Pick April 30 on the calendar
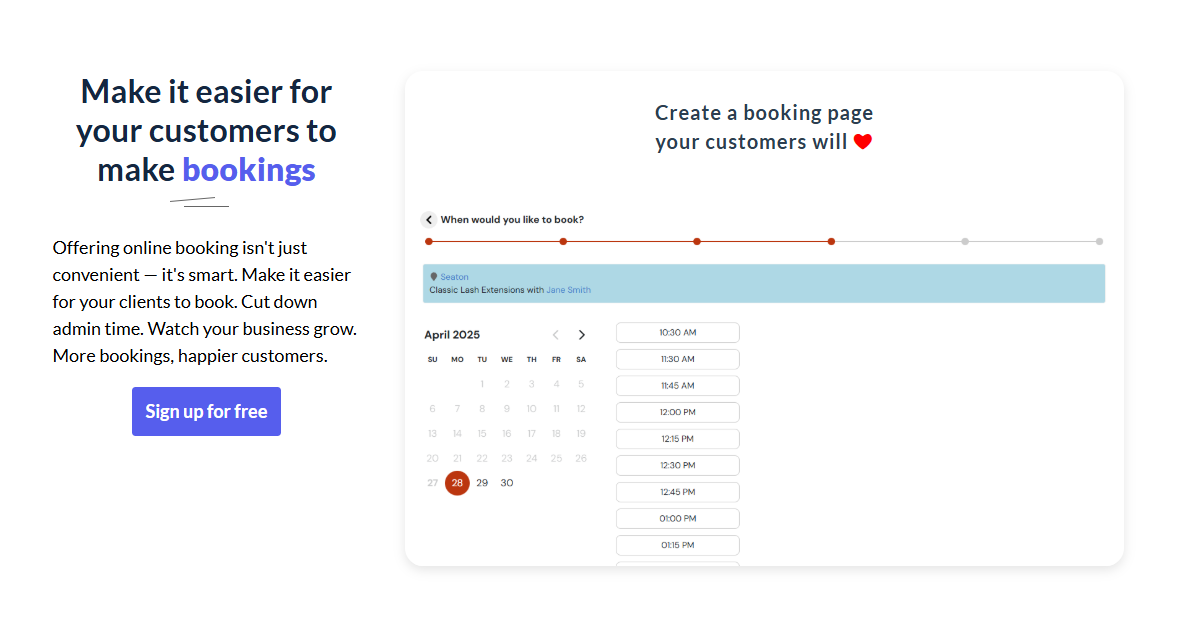 click(507, 483)
